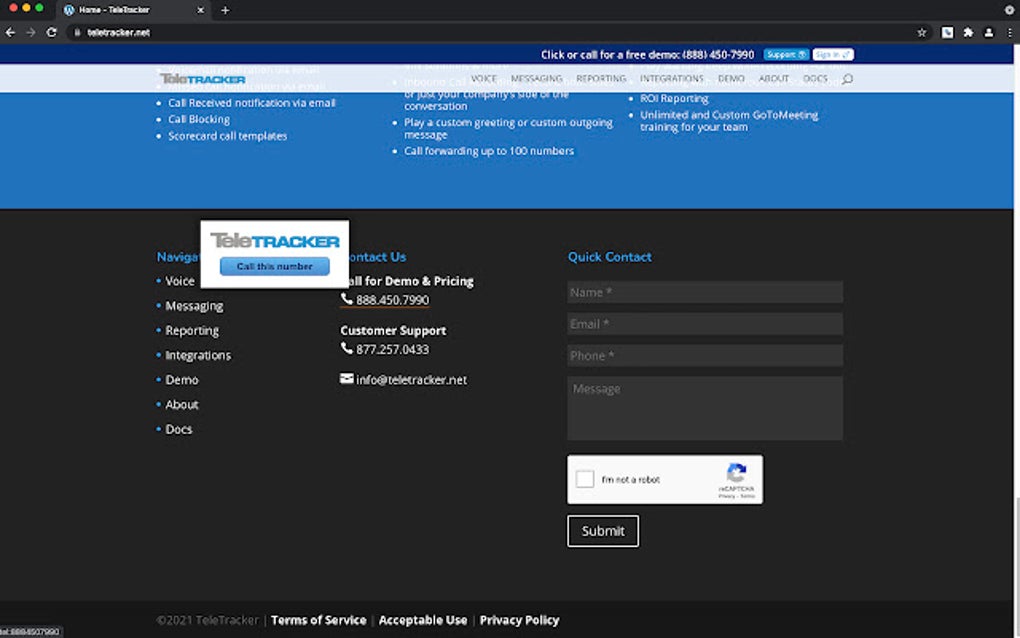Image resolution: width=1020 pixels, height=638 pixels.
Task: Click site lock icon in address bar
Action: pos(77,33)
